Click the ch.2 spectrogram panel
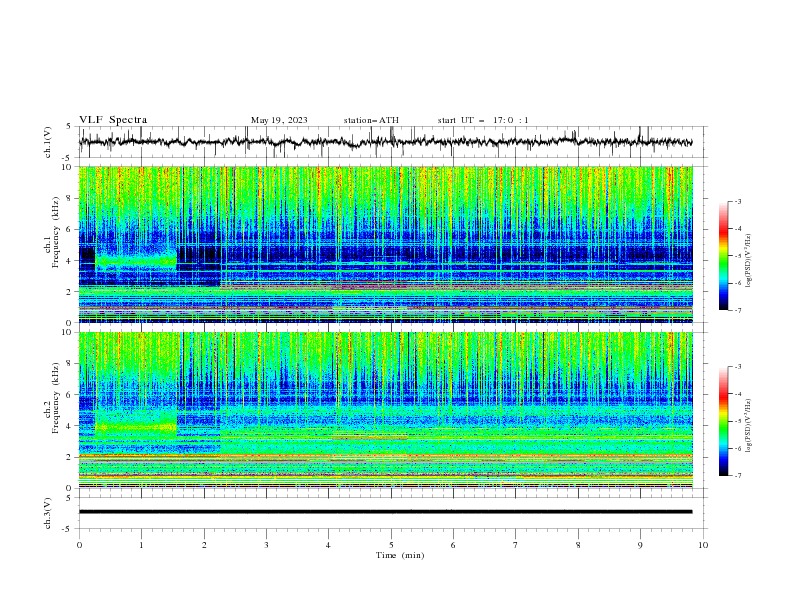 click(386, 410)
